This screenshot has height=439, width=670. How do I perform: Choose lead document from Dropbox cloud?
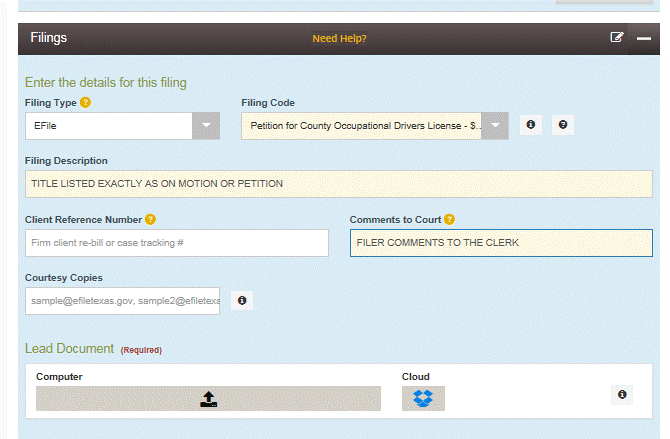point(423,398)
